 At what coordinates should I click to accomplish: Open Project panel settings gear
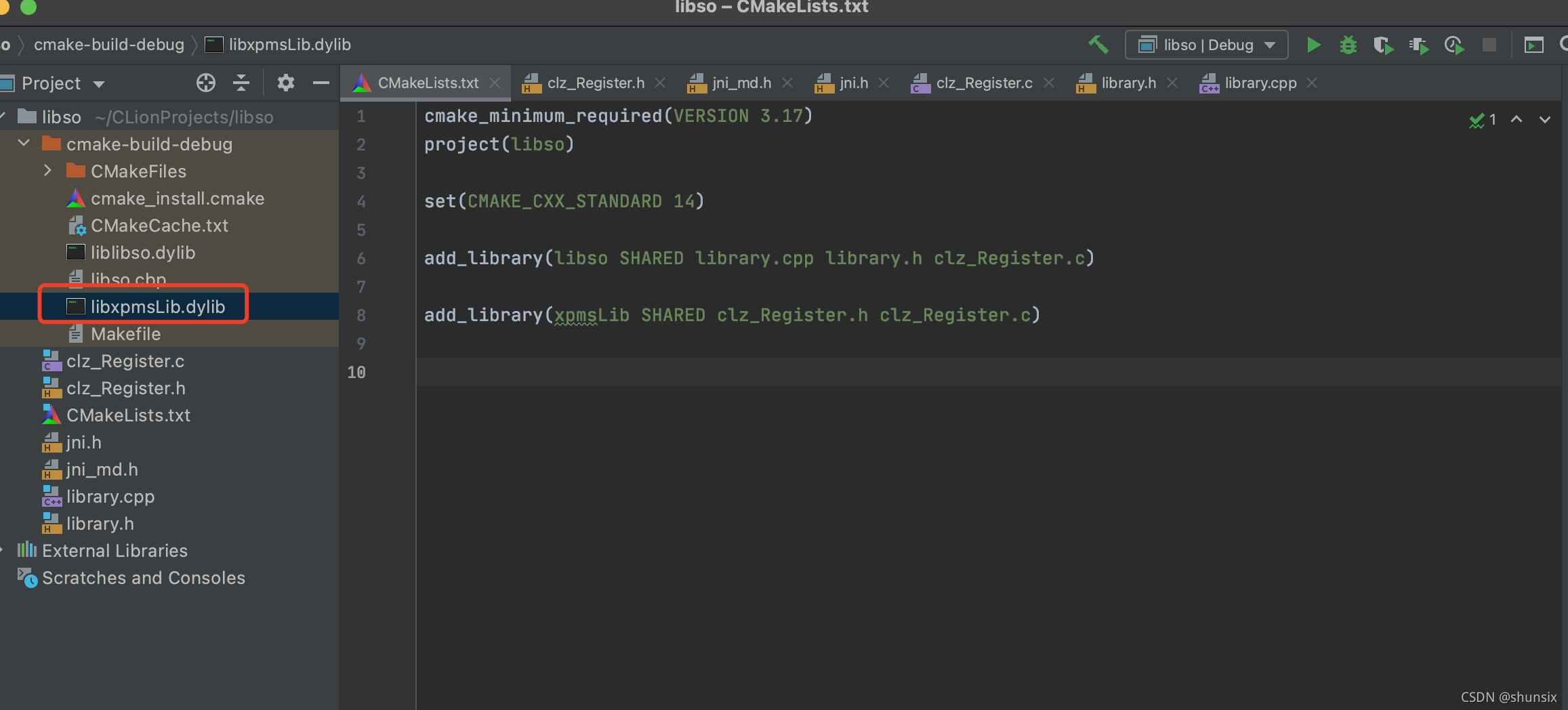[x=286, y=83]
